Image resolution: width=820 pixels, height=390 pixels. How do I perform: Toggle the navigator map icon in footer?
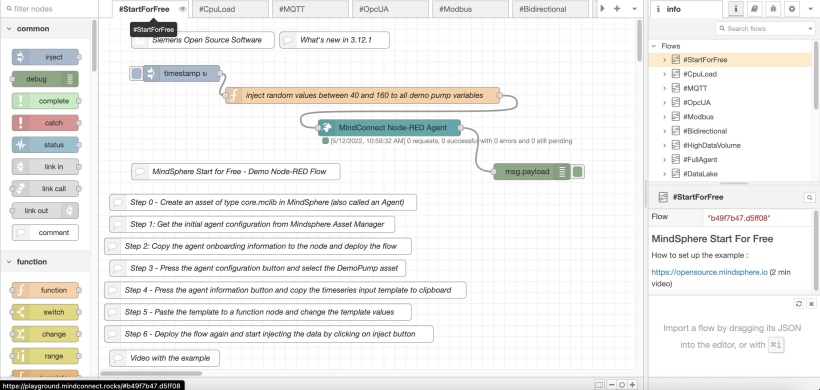click(599, 385)
